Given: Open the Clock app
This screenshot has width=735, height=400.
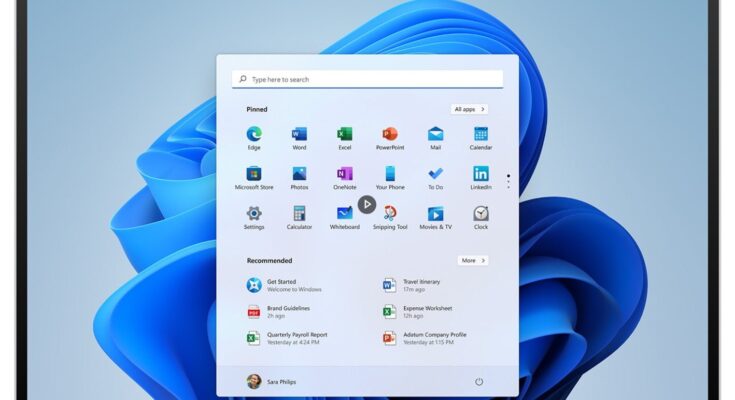Looking at the screenshot, I should coord(480,218).
